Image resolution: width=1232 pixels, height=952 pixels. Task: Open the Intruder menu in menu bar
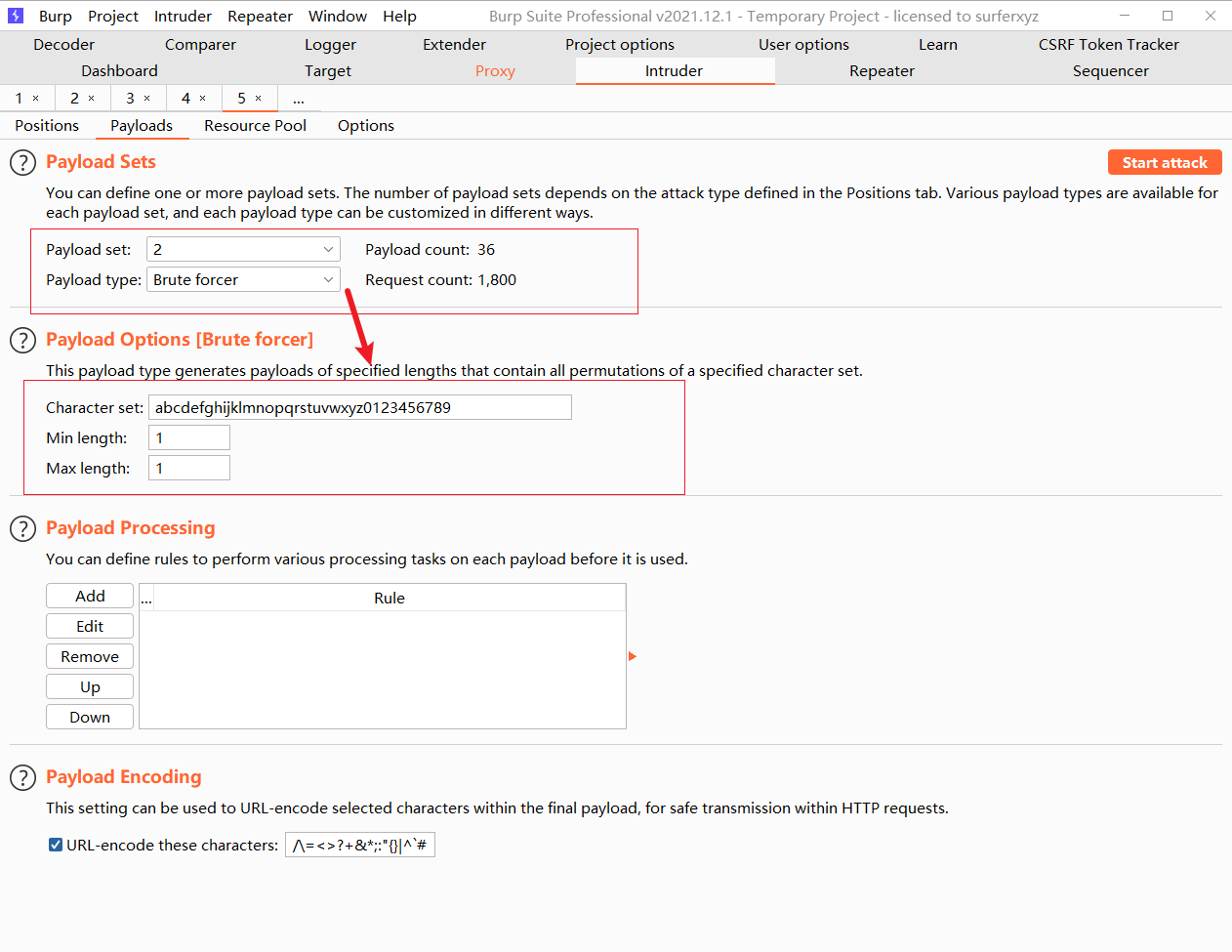pyautogui.click(x=183, y=17)
